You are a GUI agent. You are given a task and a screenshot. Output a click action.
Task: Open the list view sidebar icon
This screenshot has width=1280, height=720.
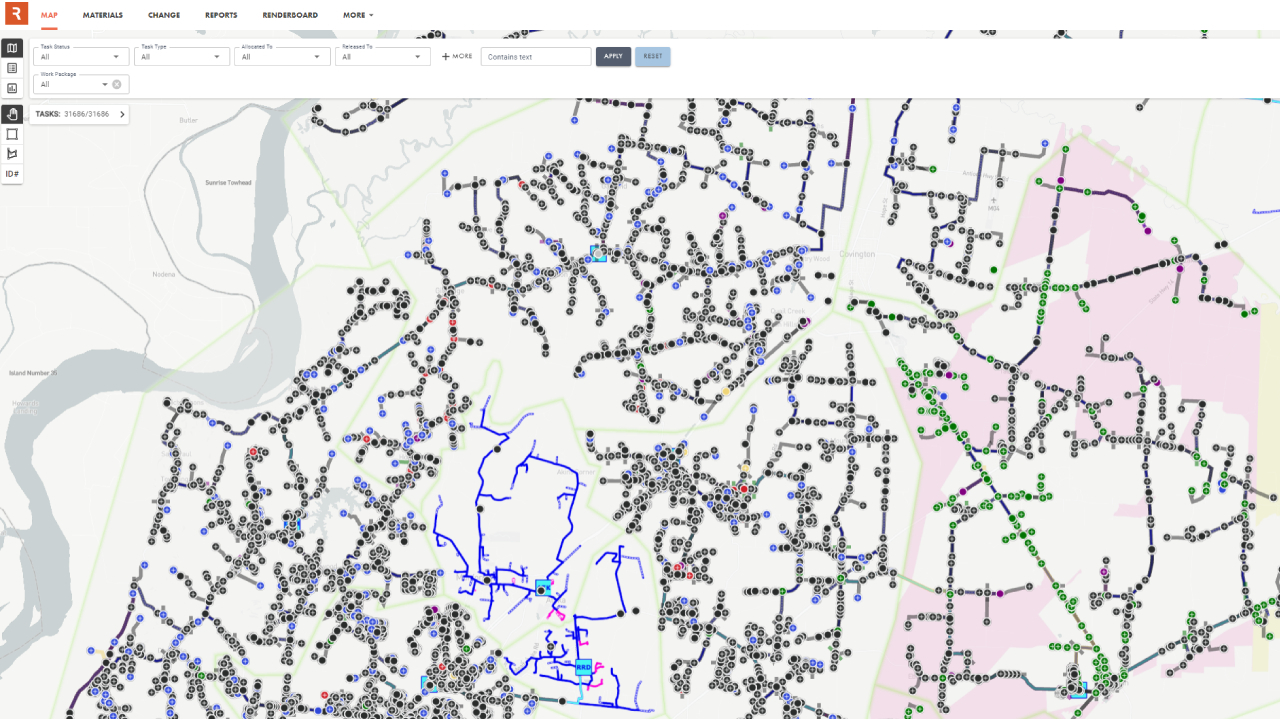(x=12, y=68)
